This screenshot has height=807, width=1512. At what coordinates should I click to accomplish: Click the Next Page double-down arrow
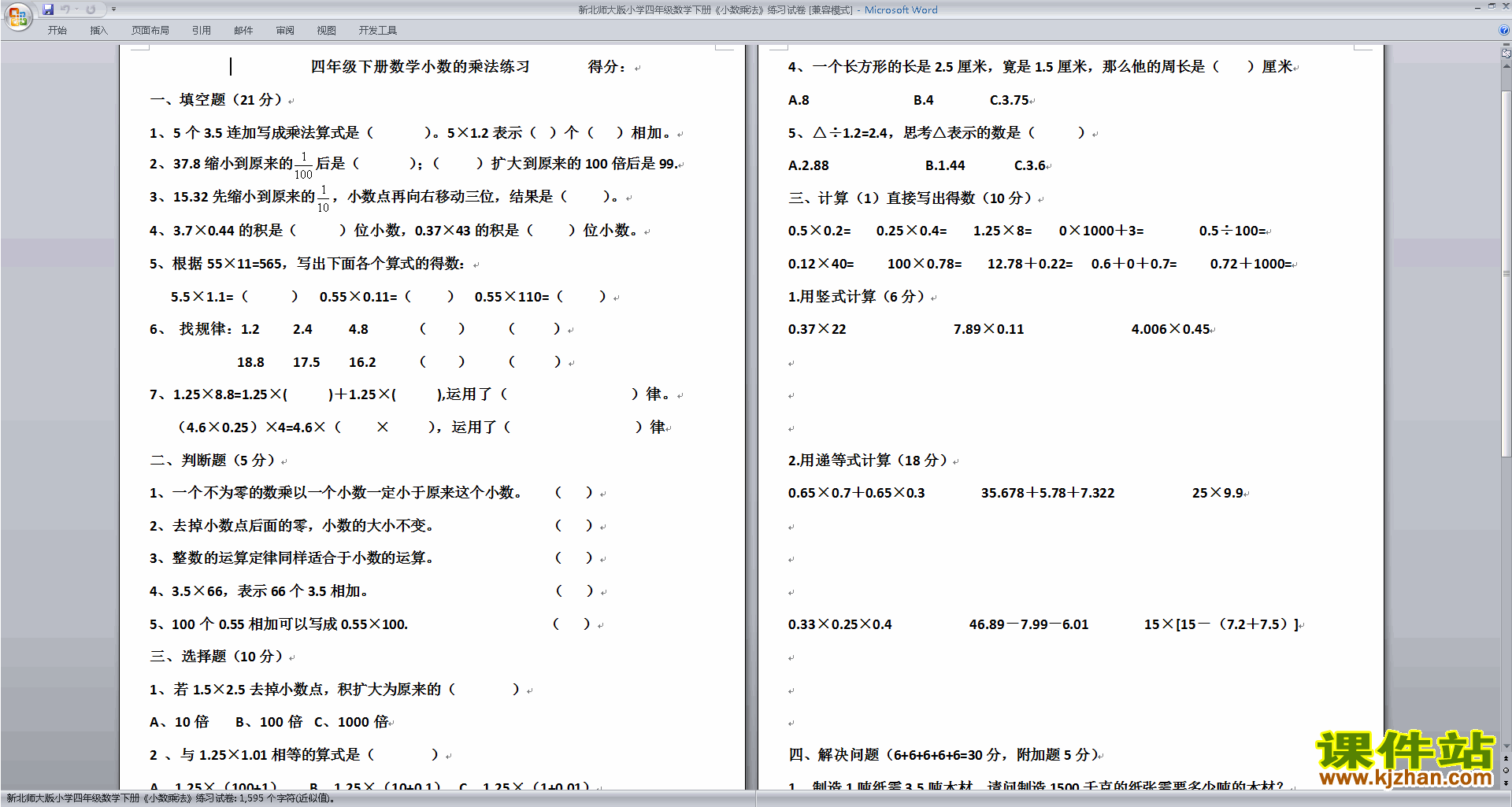(x=1506, y=783)
